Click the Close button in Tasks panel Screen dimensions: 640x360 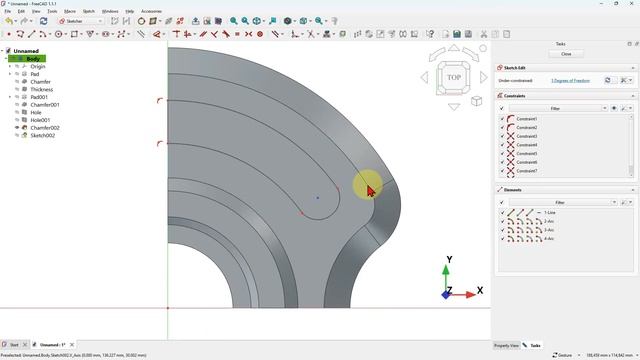(566, 54)
